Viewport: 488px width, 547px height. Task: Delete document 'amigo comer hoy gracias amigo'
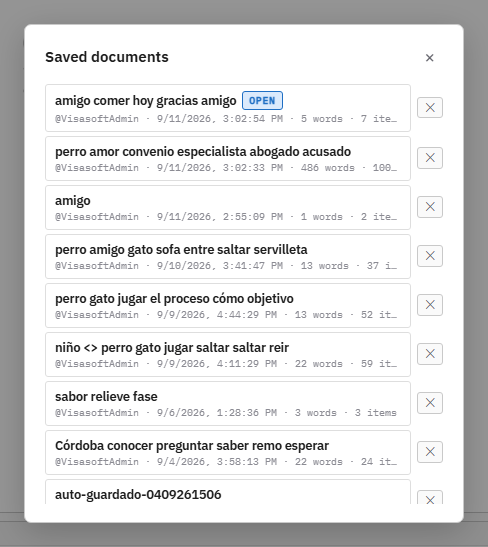coord(430,107)
